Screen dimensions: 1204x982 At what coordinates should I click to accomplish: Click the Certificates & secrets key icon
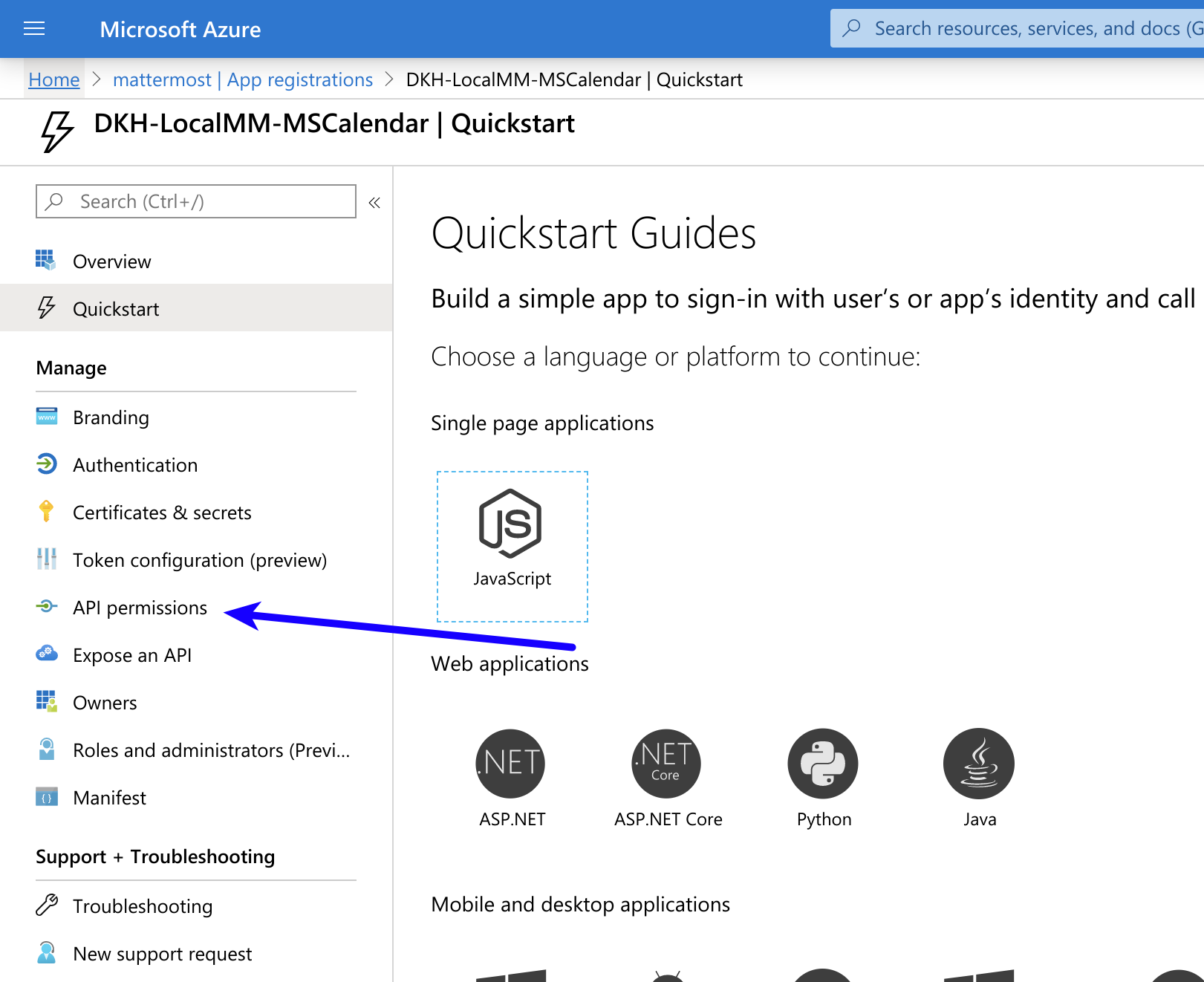pos(46,512)
